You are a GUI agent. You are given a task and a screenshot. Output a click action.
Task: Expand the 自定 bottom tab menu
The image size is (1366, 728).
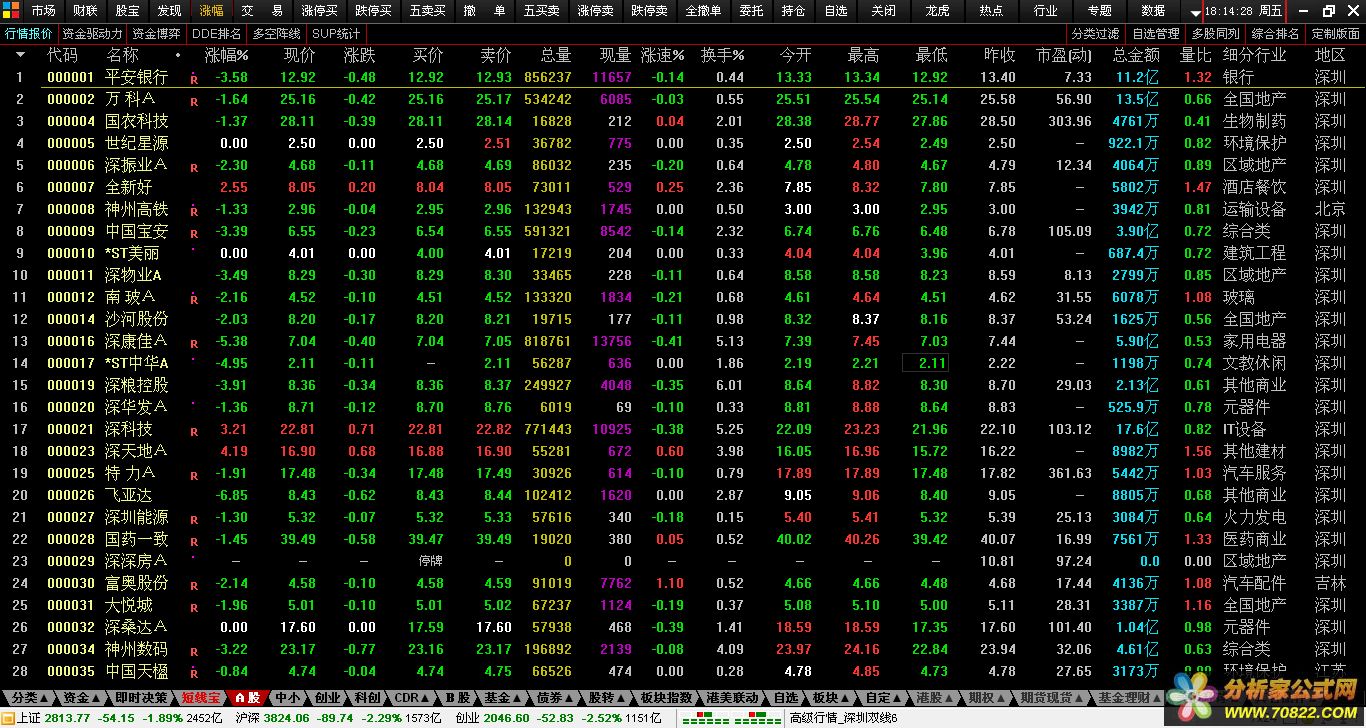[x=882, y=697]
